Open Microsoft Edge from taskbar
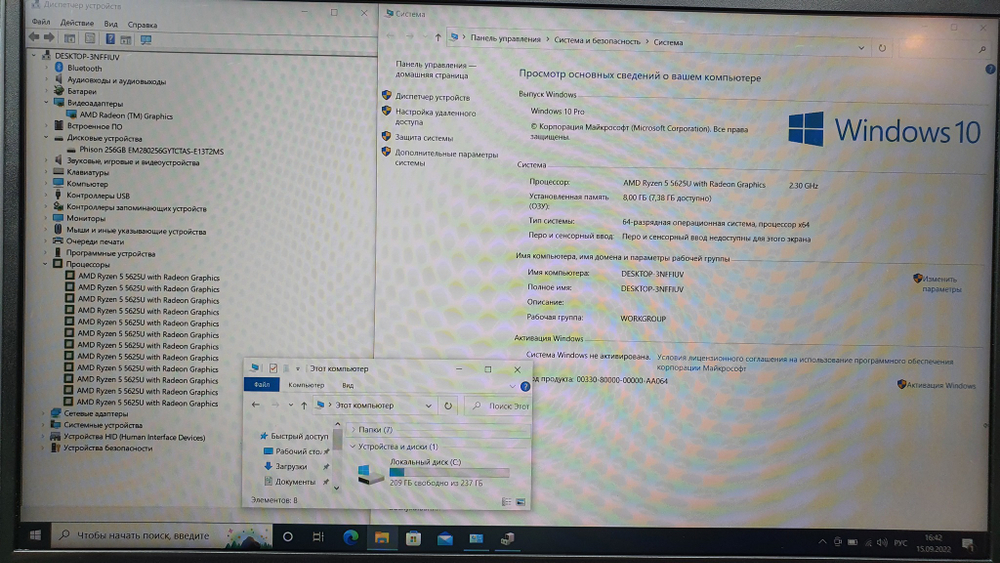Screen dimensions: 1000x563 pos(350,537)
